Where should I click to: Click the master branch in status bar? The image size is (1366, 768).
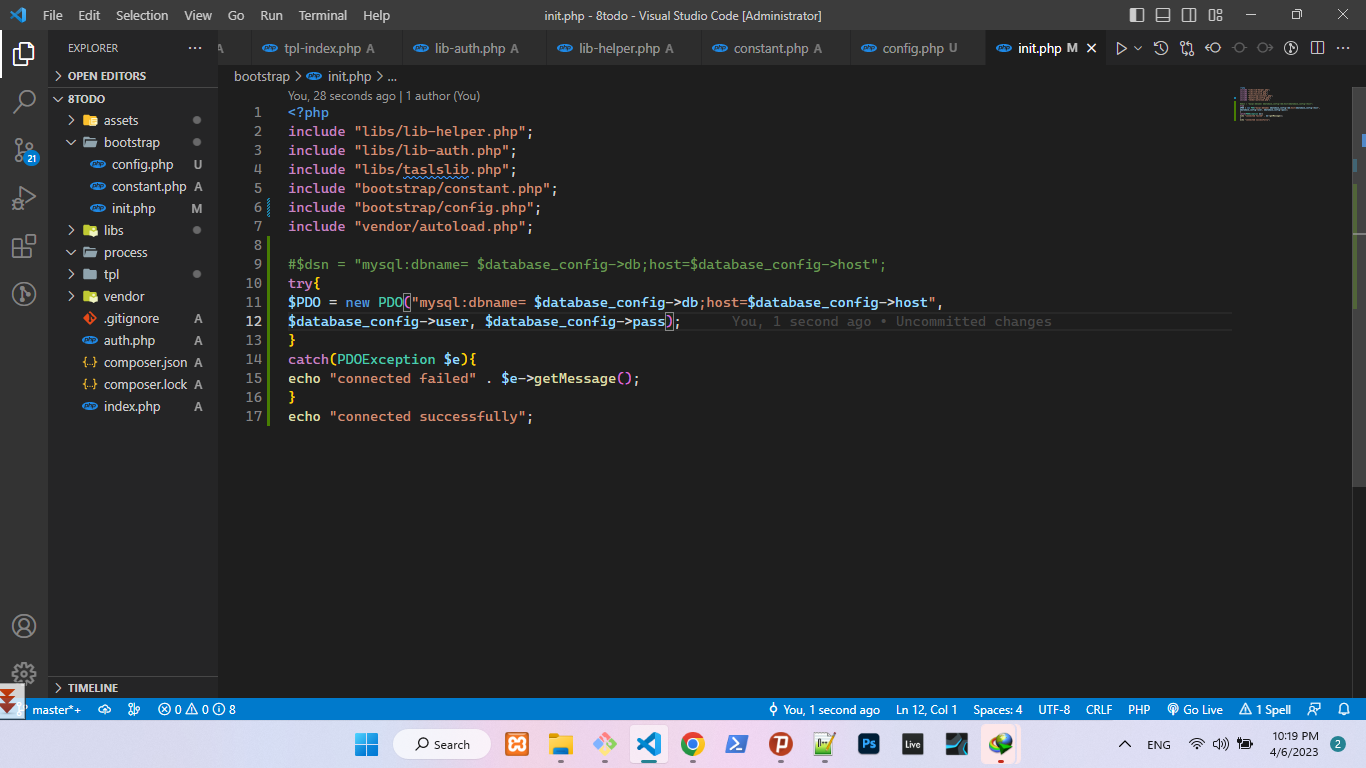[x=50, y=709]
